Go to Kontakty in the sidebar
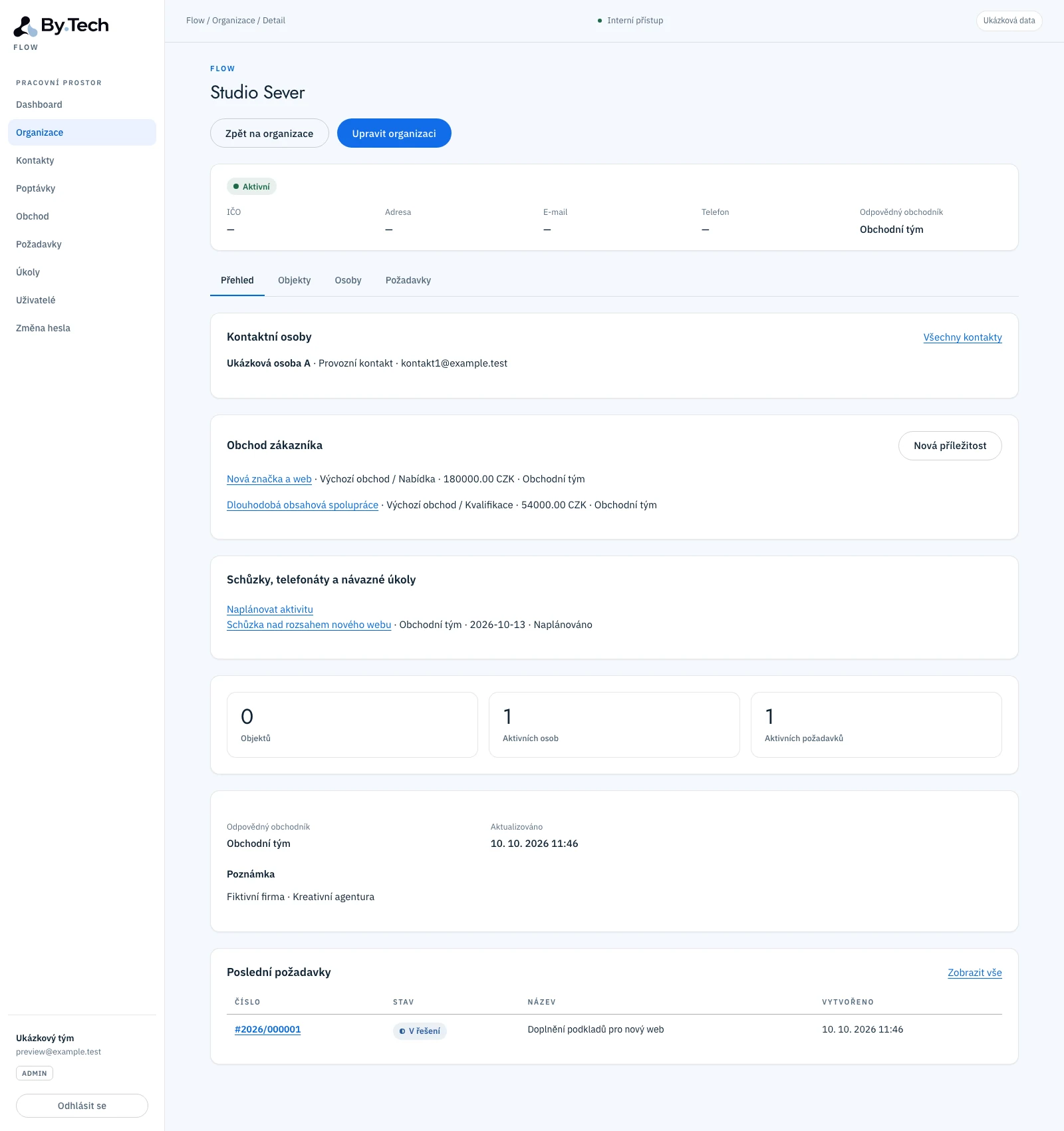1064x1131 pixels. (82, 160)
